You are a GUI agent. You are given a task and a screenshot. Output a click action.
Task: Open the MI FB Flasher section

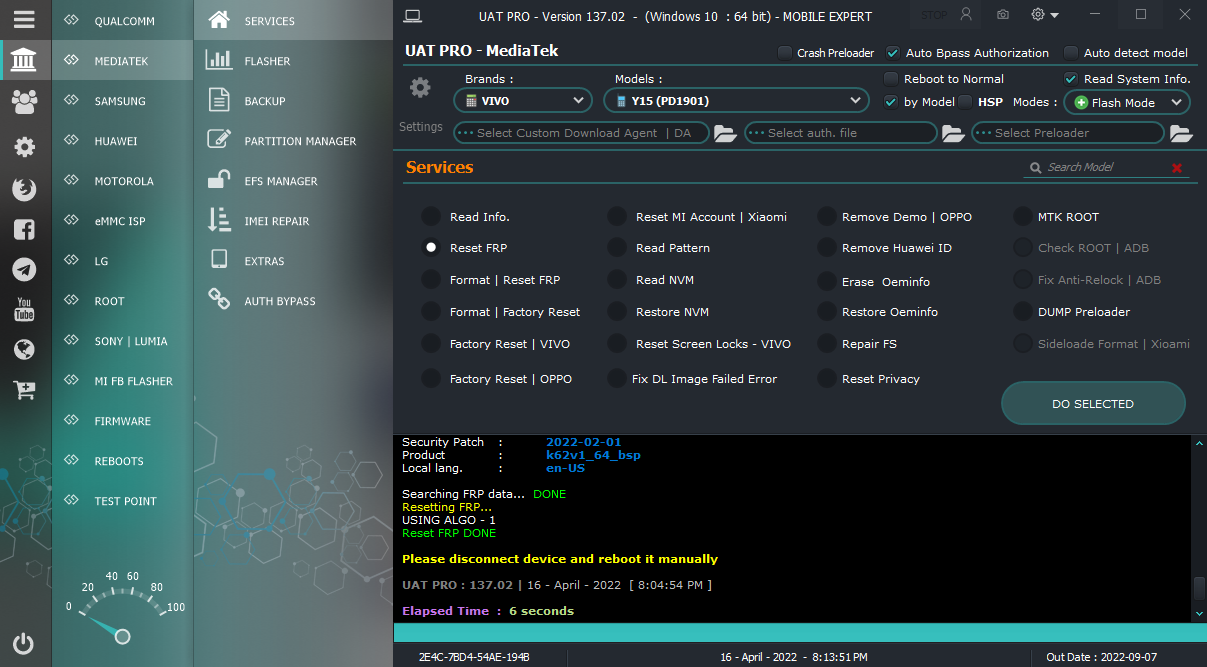122,380
